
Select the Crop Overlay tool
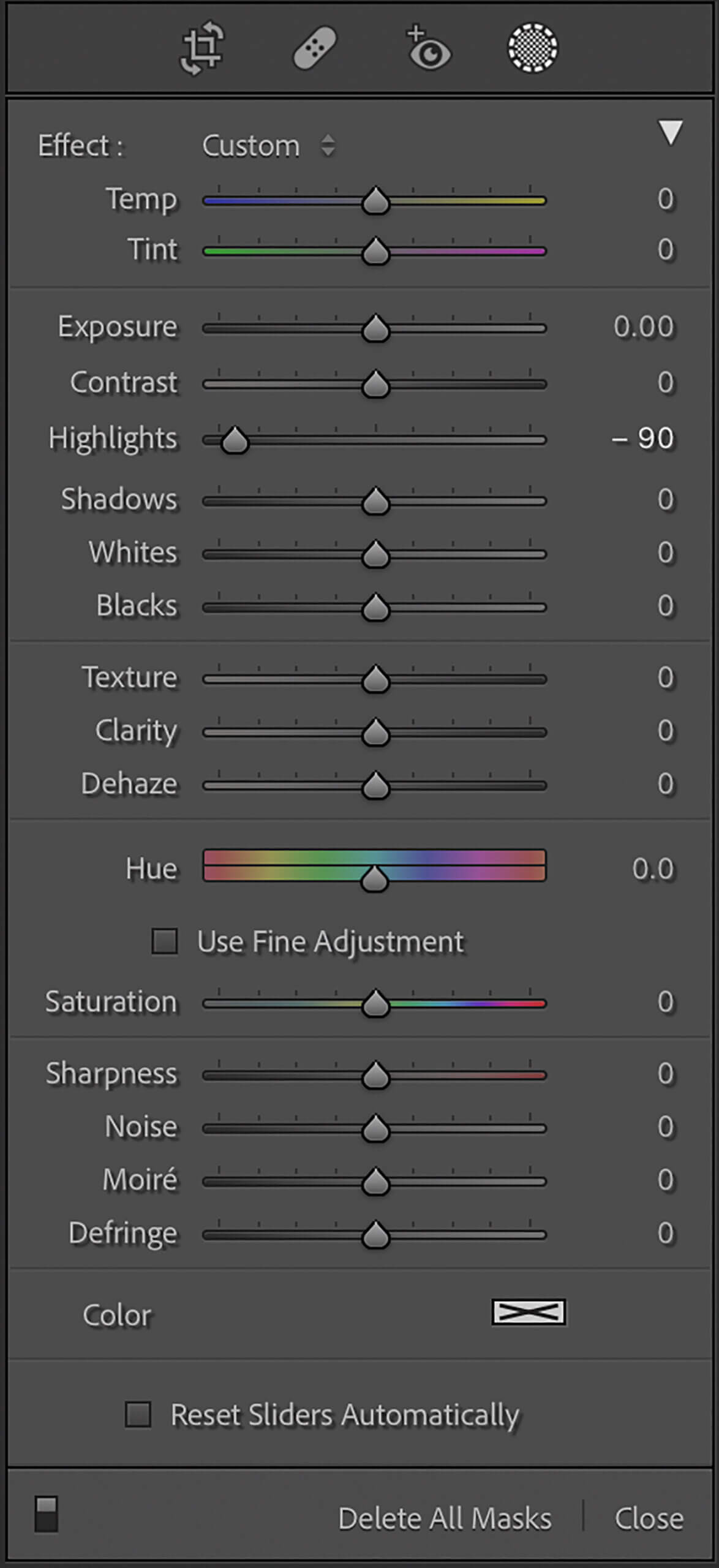click(203, 48)
